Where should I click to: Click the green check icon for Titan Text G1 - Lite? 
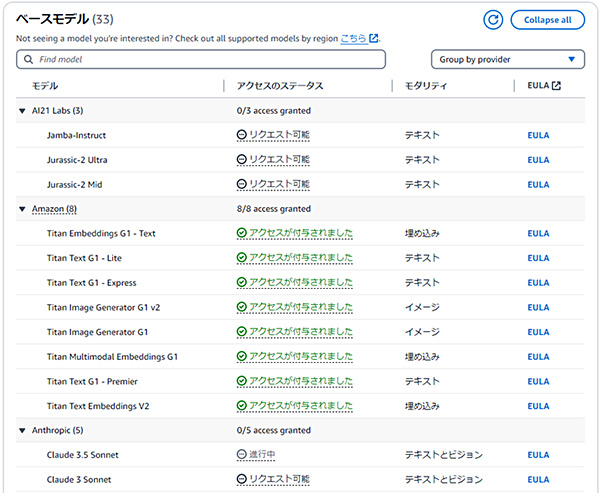(x=241, y=258)
